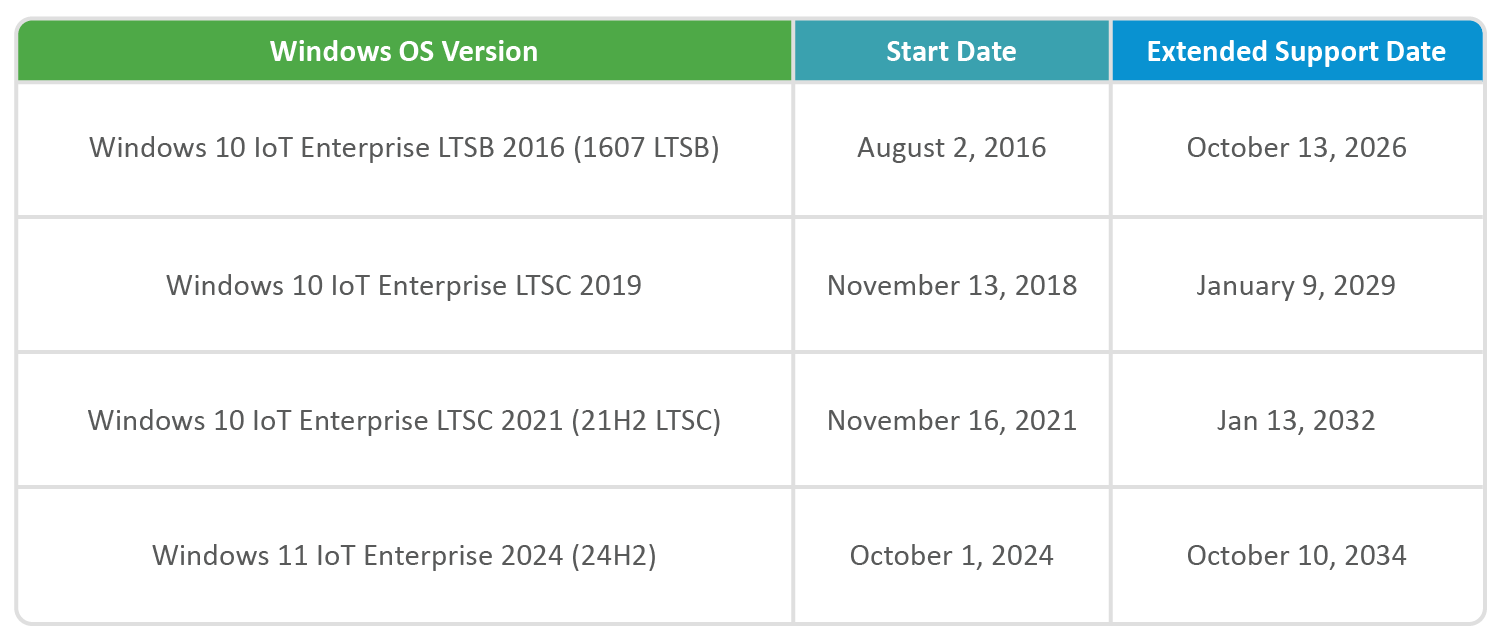Select the October 13, 2026 support date

pos(1296,148)
